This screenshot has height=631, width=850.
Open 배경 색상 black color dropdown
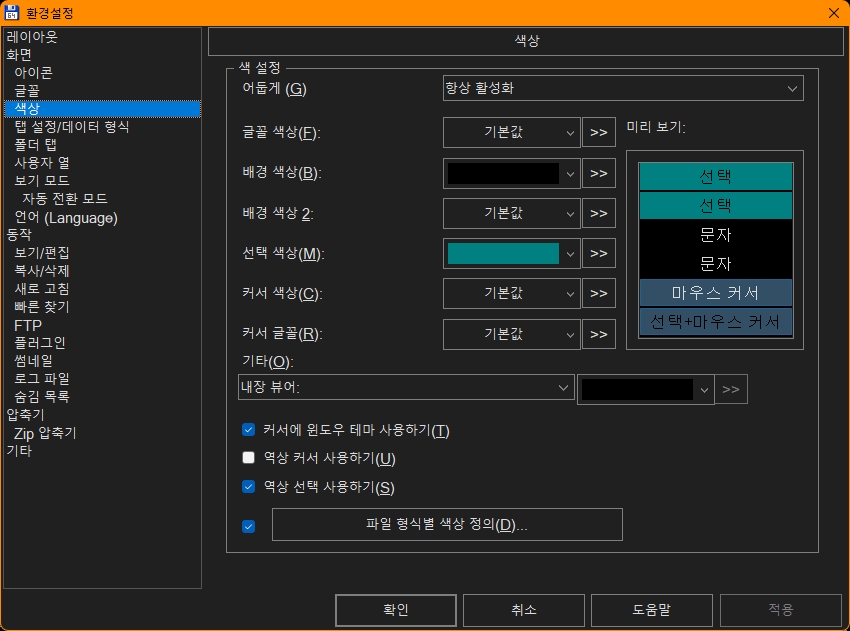(511, 173)
